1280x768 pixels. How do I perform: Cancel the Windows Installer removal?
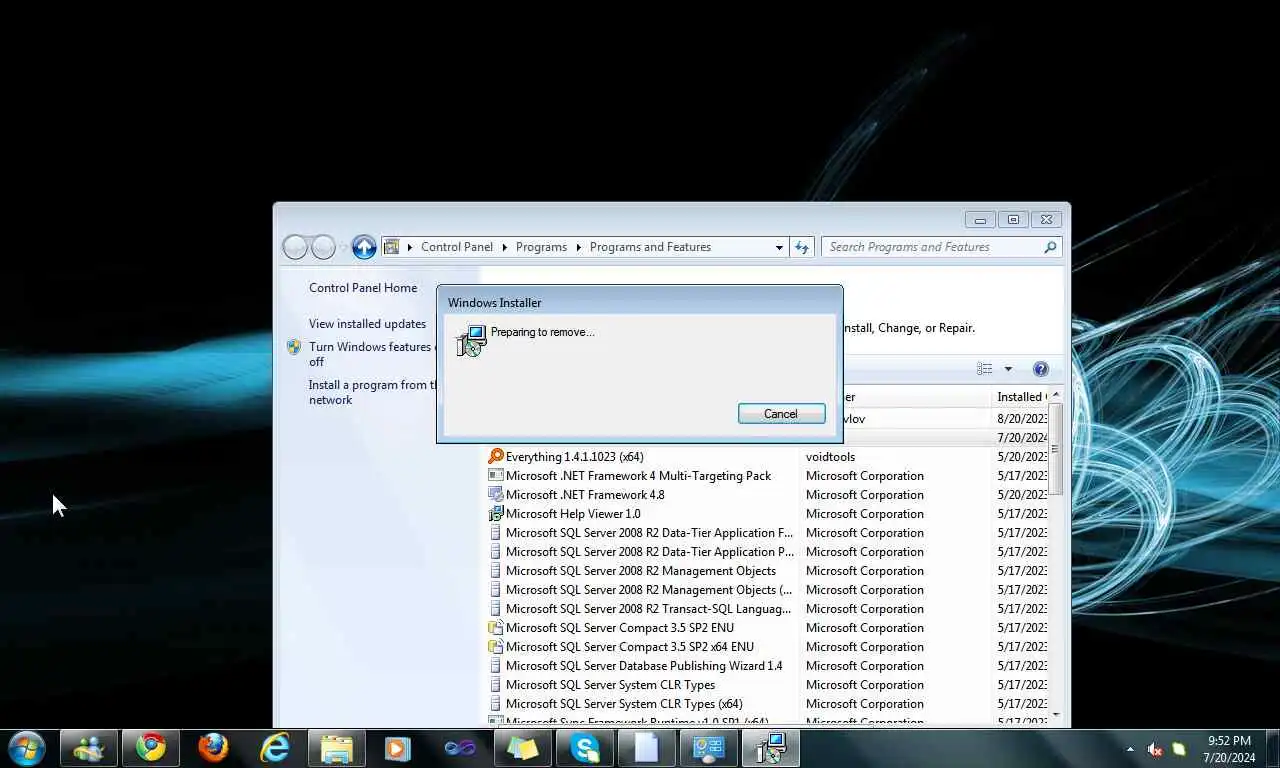point(781,414)
